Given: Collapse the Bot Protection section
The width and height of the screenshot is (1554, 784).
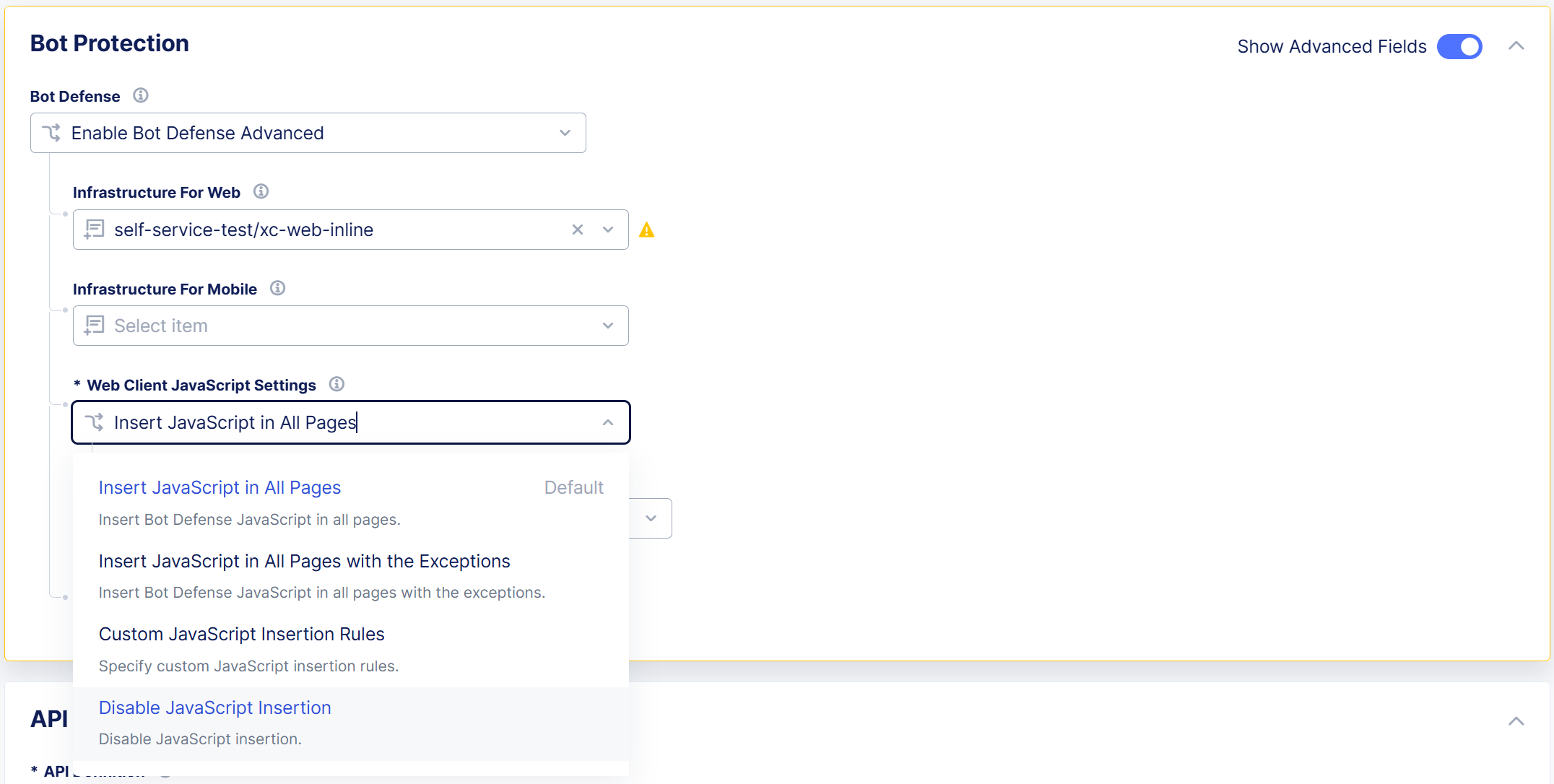Looking at the screenshot, I should coord(1516,45).
